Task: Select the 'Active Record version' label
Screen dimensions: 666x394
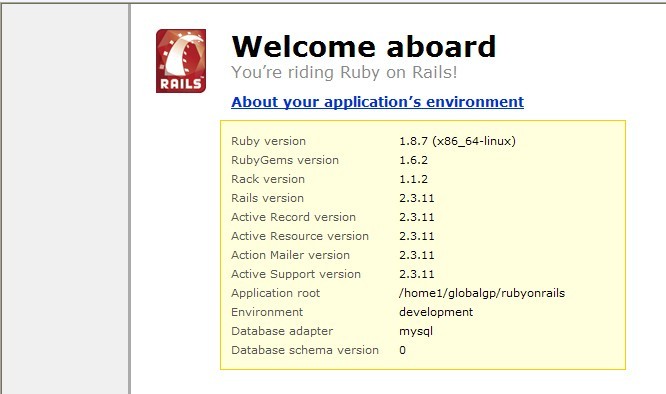Action: [x=293, y=217]
